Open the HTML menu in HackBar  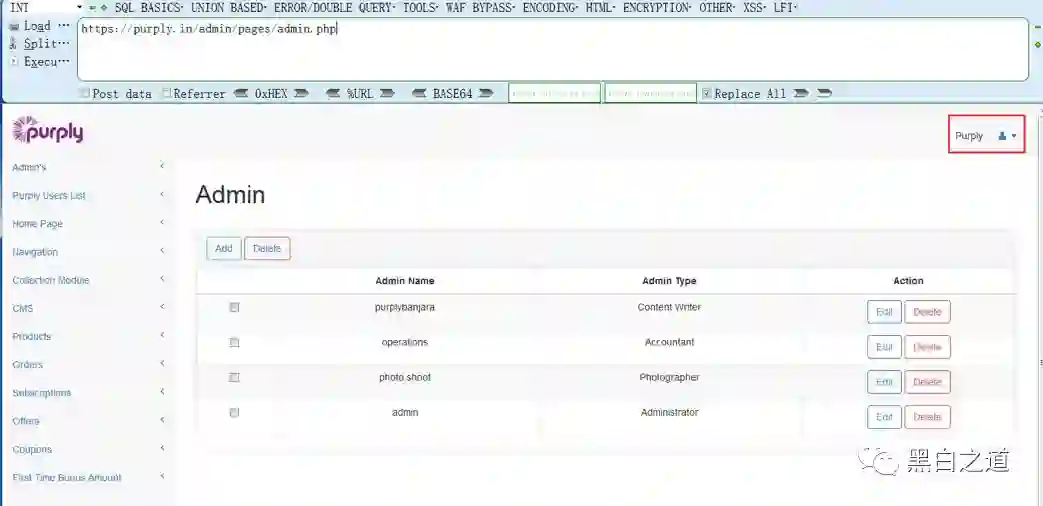click(x=601, y=8)
